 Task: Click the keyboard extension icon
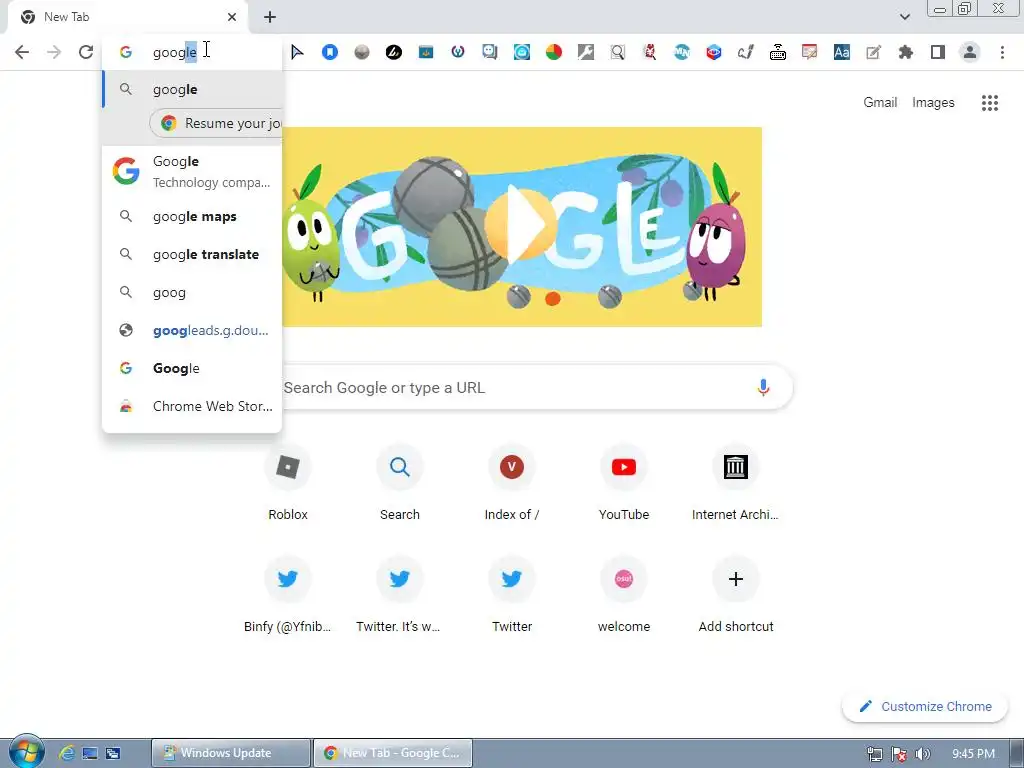(778, 52)
